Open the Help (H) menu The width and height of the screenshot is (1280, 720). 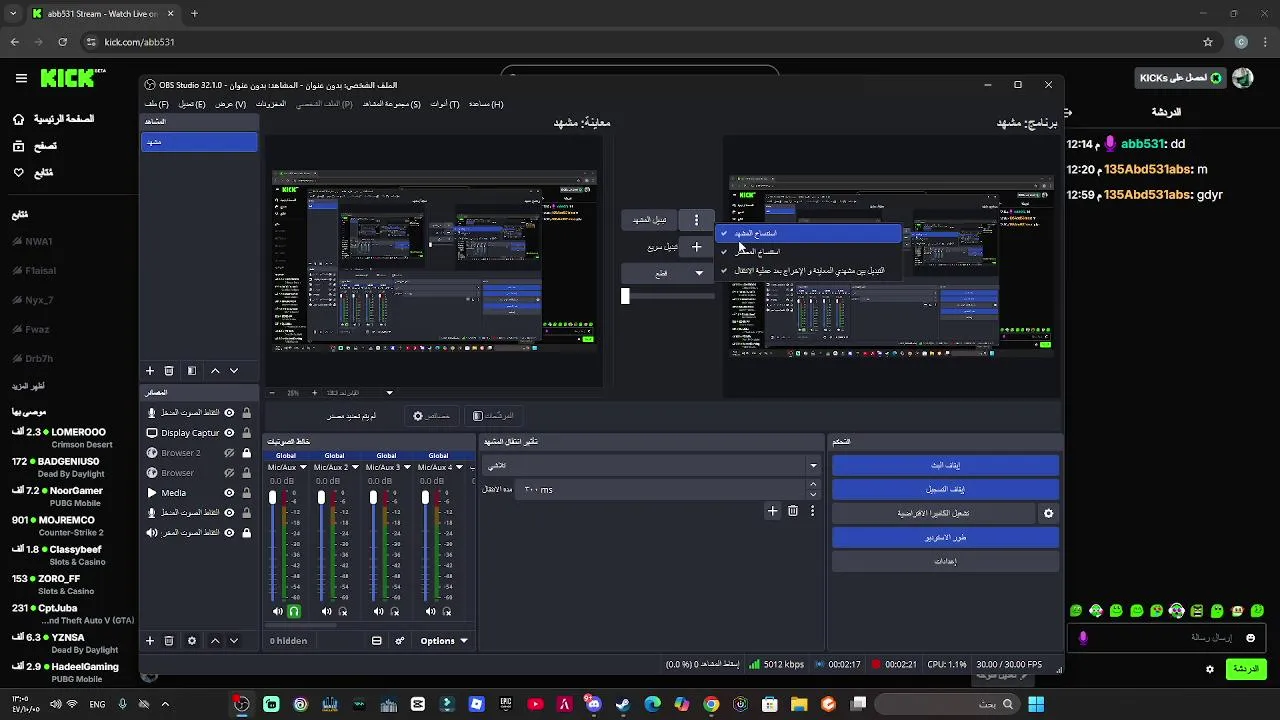pyautogui.click(x=486, y=104)
